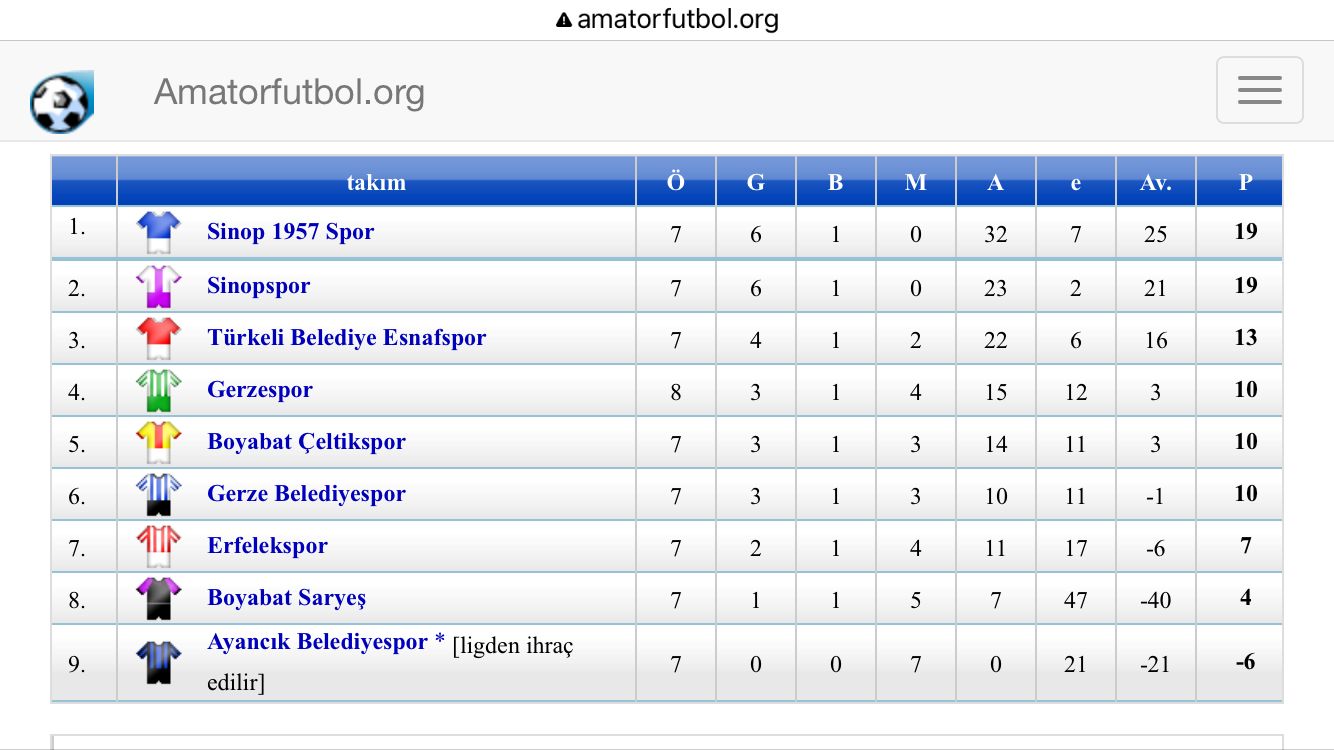Open the Erfelekspor team link
This screenshot has height=750, width=1334.
(267, 546)
